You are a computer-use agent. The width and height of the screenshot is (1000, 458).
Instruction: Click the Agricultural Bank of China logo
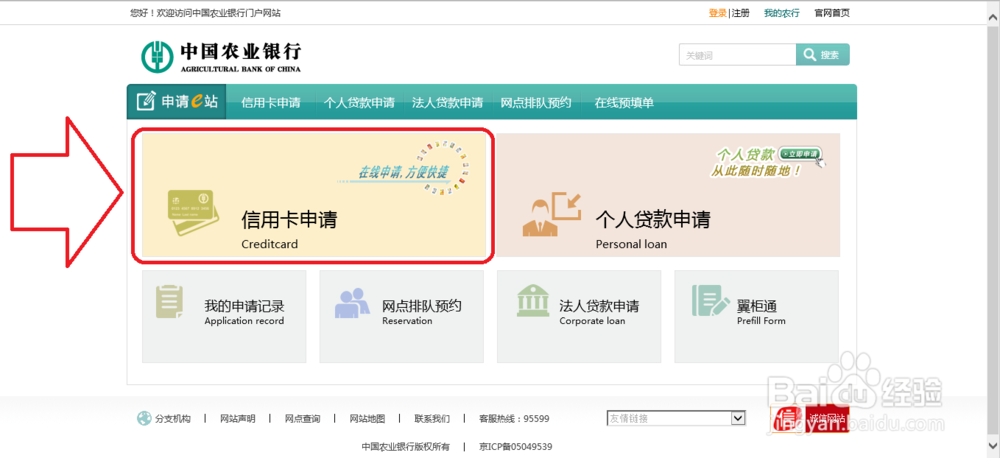pos(221,56)
